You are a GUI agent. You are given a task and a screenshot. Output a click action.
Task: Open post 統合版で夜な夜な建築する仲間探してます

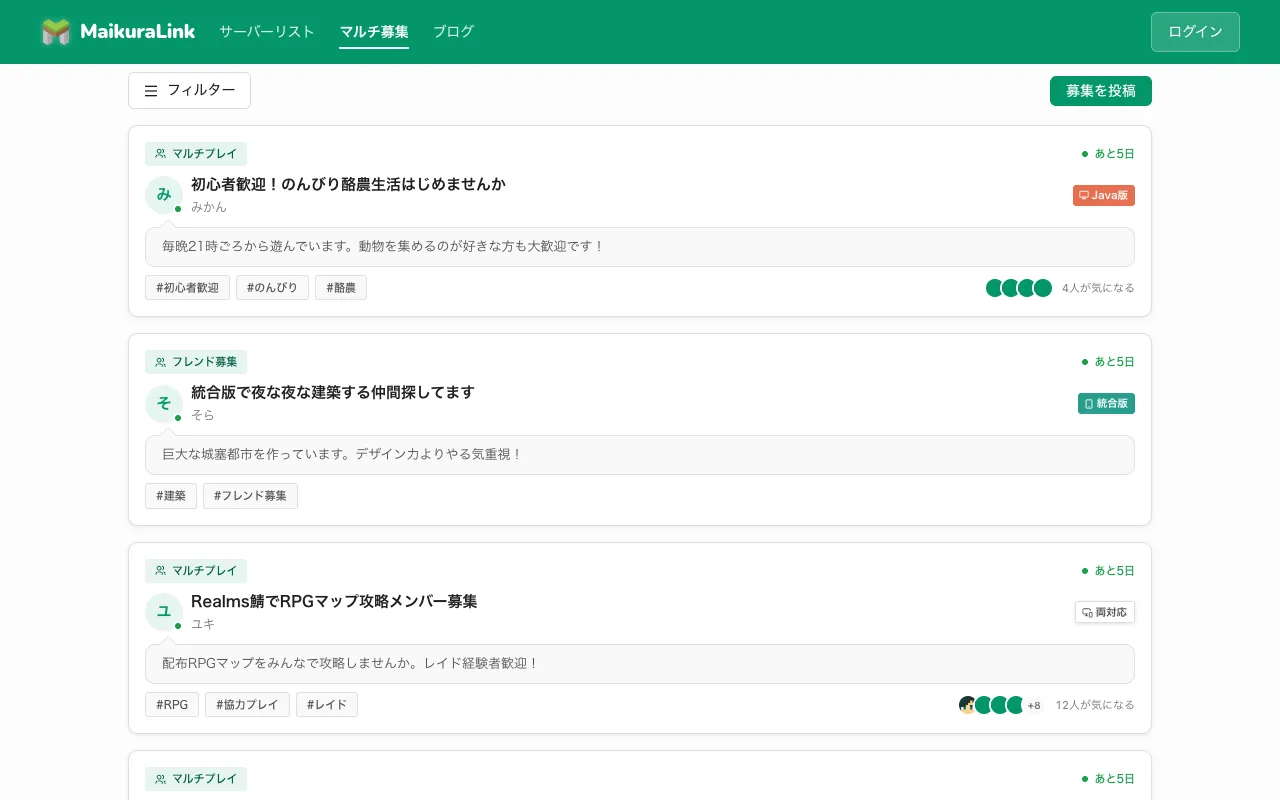pos(333,392)
